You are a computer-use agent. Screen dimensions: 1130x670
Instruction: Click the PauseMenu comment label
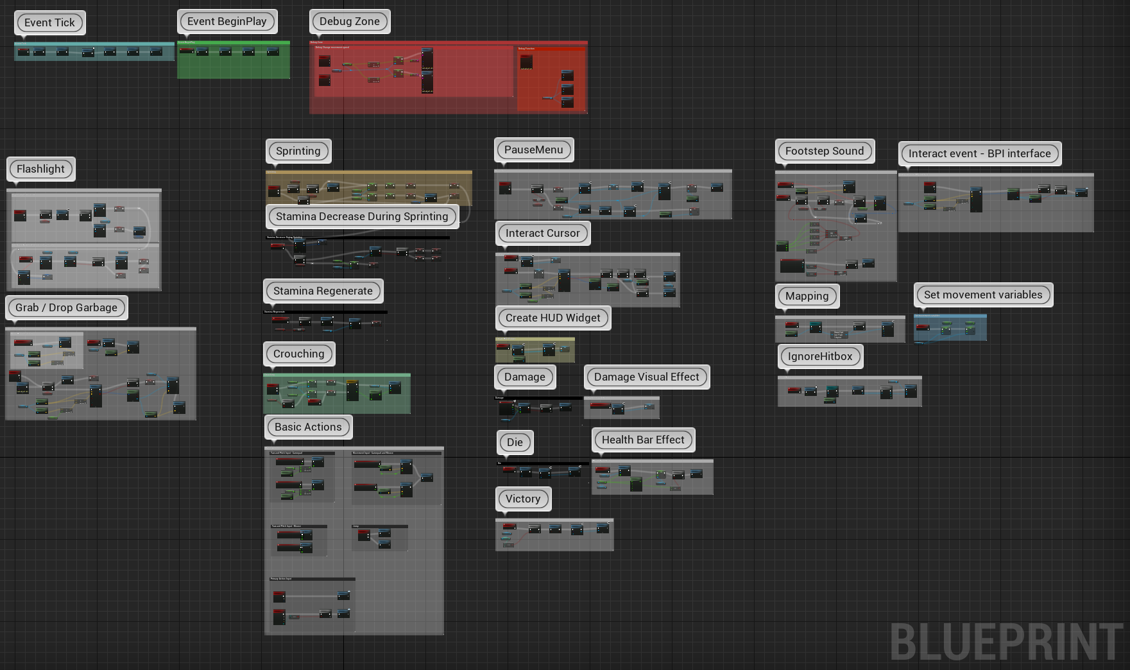click(x=534, y=150)
